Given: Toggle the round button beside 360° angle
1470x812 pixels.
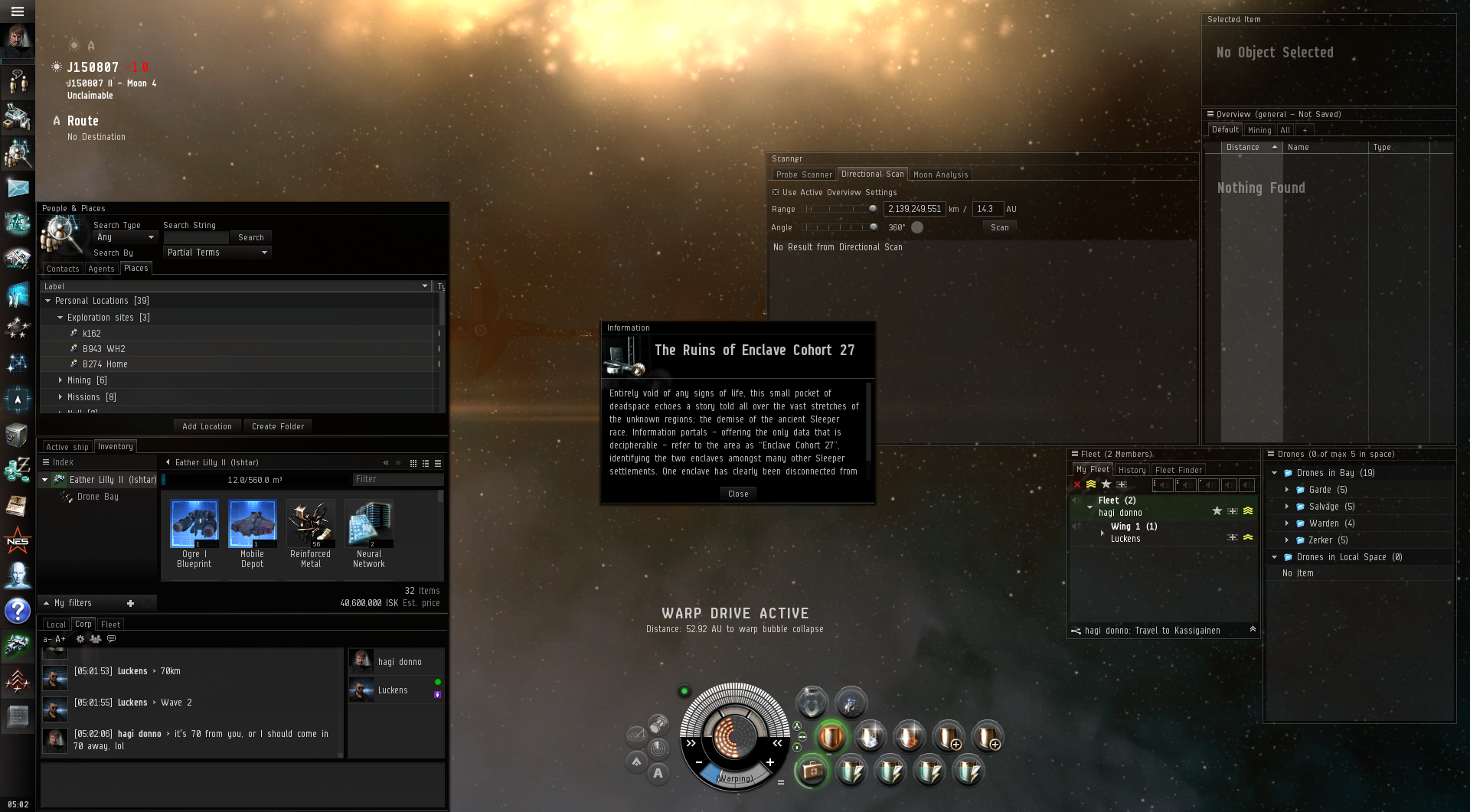Looking at the screenshot, I should click(x=917, y=227).
